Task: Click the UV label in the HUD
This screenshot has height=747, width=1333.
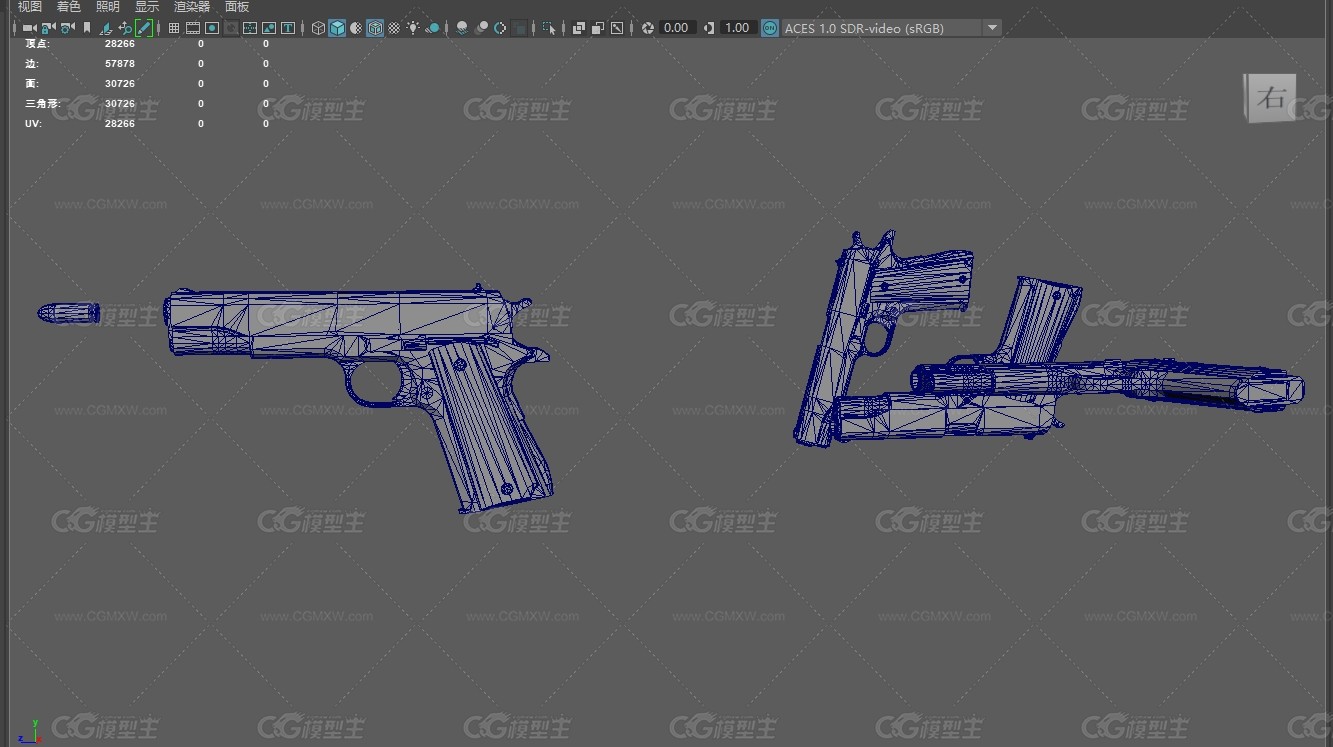Action: 33,124
